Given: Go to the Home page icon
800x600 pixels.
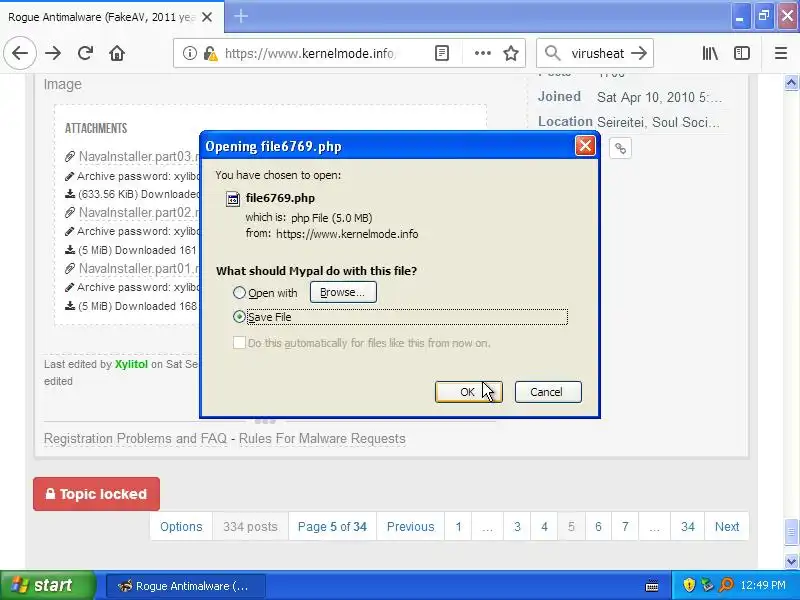Looking at the screenshot, I should tap(117, 53).
